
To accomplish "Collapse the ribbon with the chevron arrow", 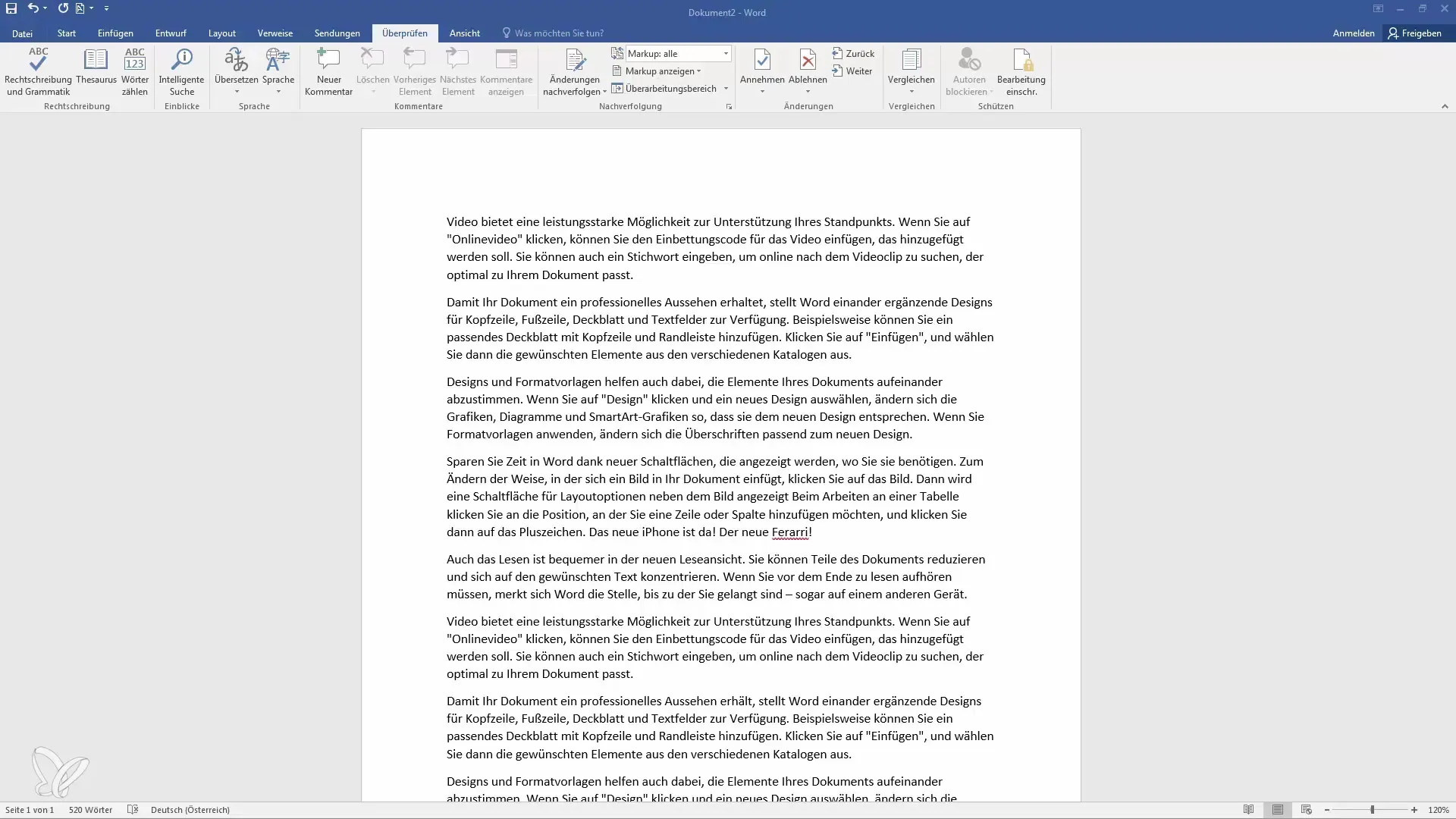I will coord(1445,107).
